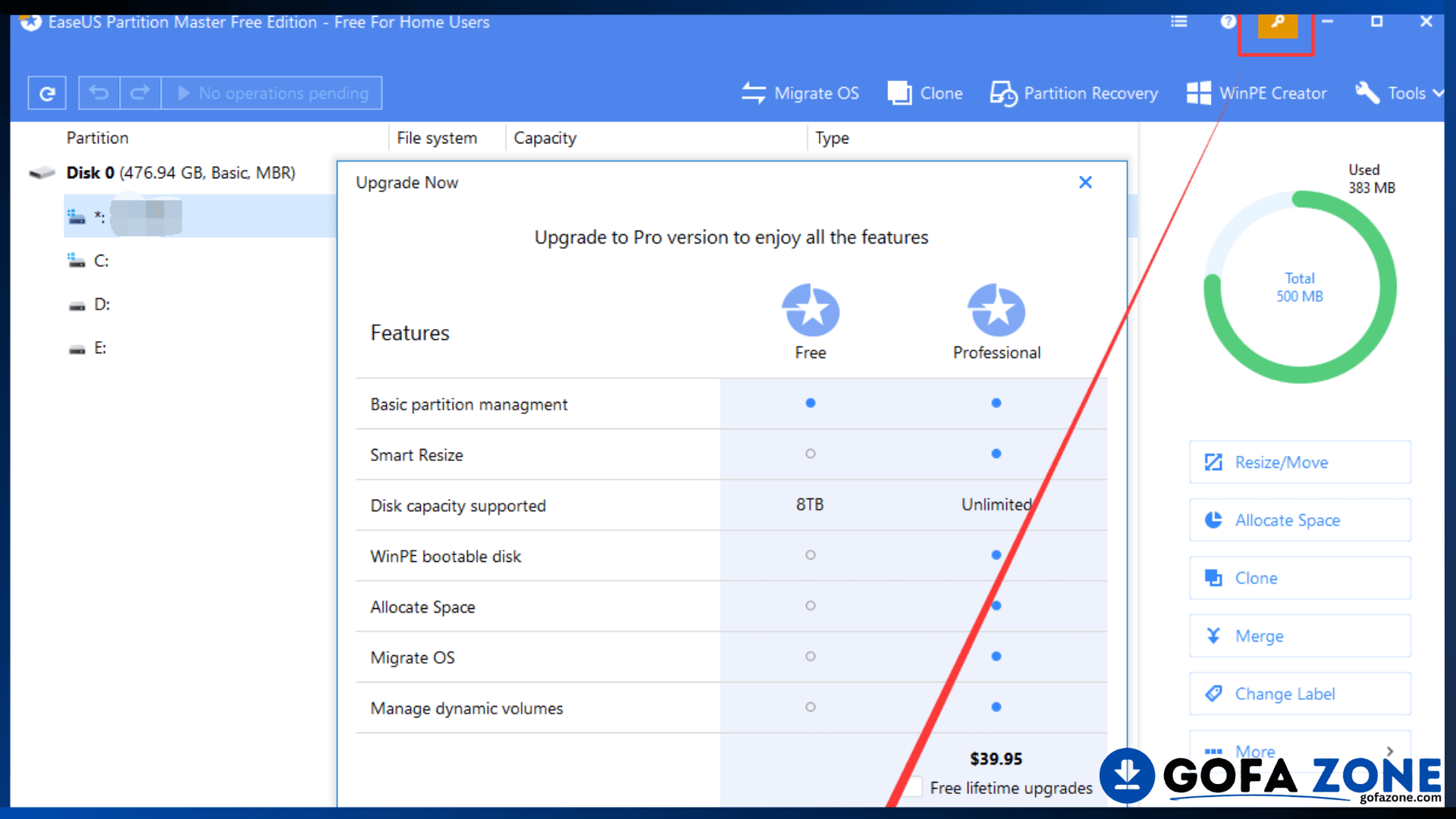Click the Migrate OS arrows icon in toolbar
Viewport: 1456px width, 819px height.
pyautogui.click(x=753, y=93)
